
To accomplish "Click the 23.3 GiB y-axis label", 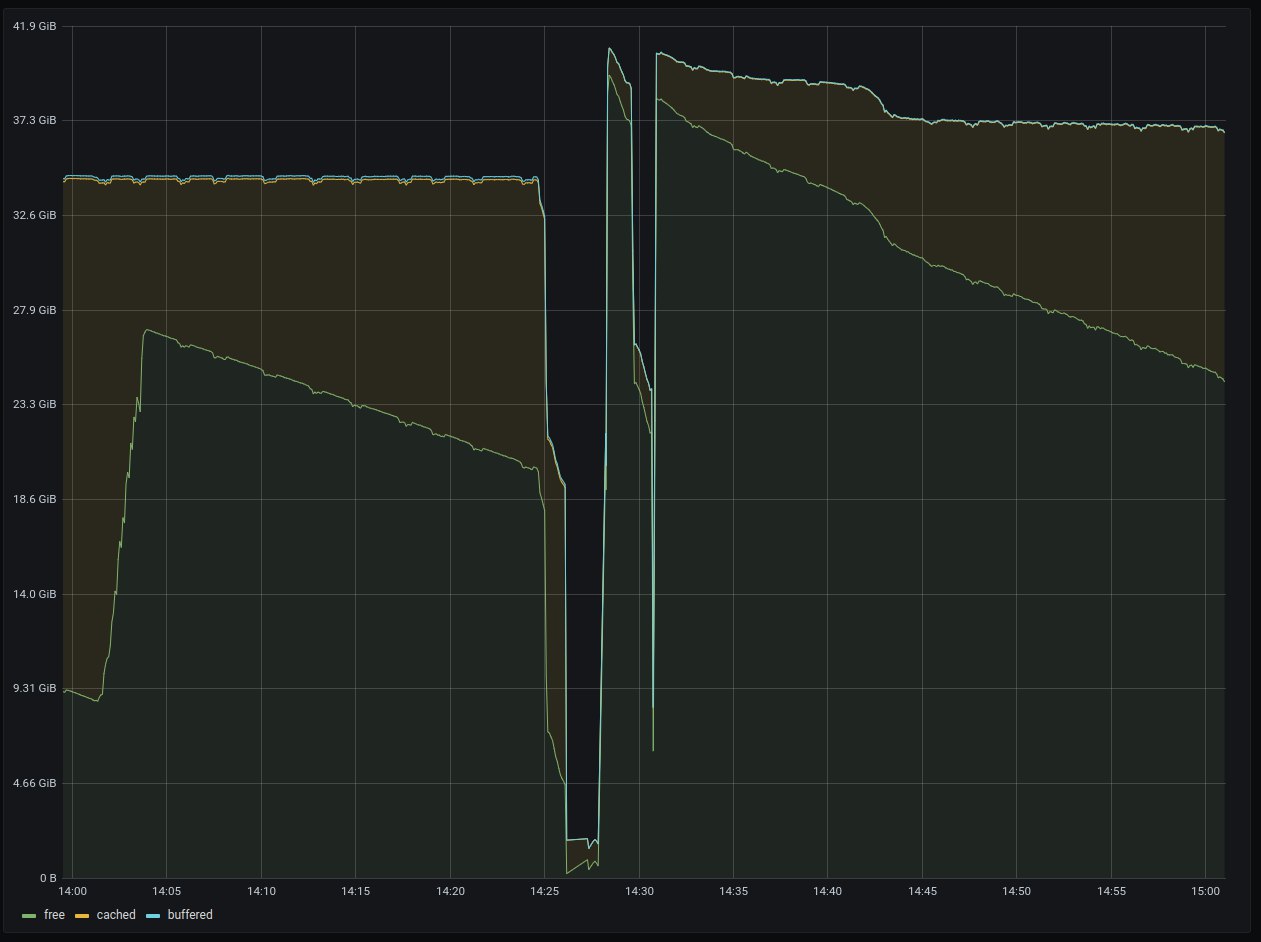I will click(x=36, y=404).
